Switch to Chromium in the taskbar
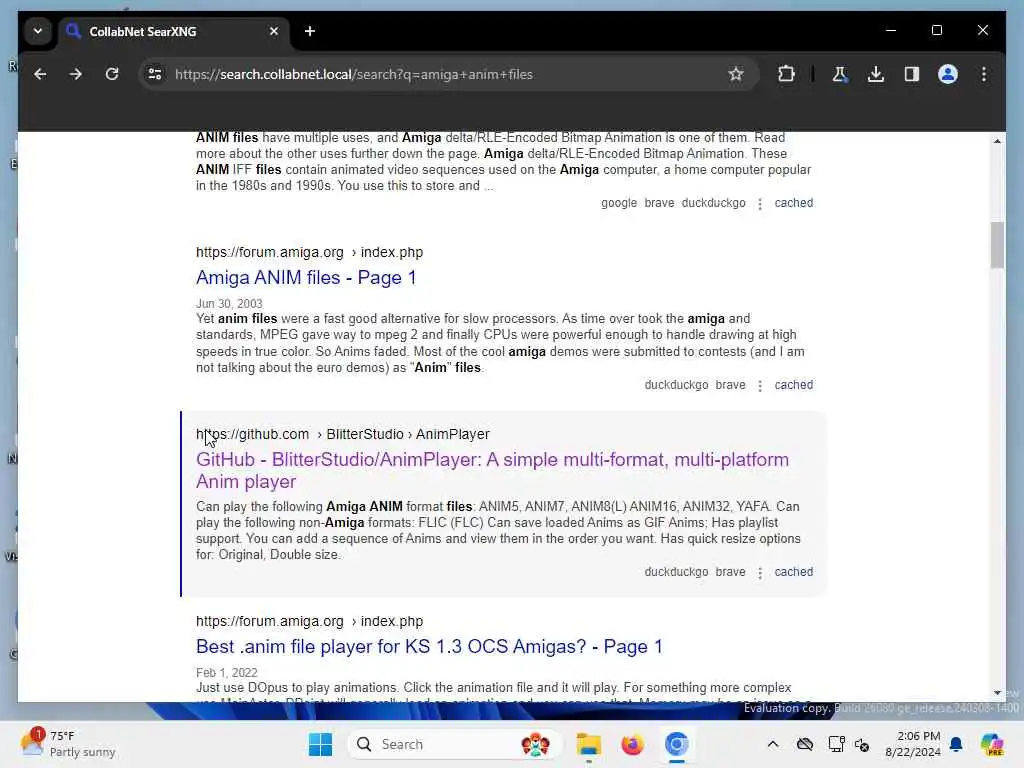This screenshot has height=768, width=1024. tap(677, 744)
